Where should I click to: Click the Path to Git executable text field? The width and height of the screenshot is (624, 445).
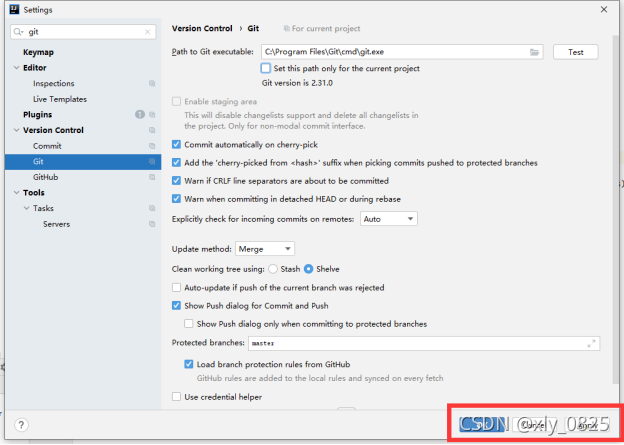click(402, 52)
